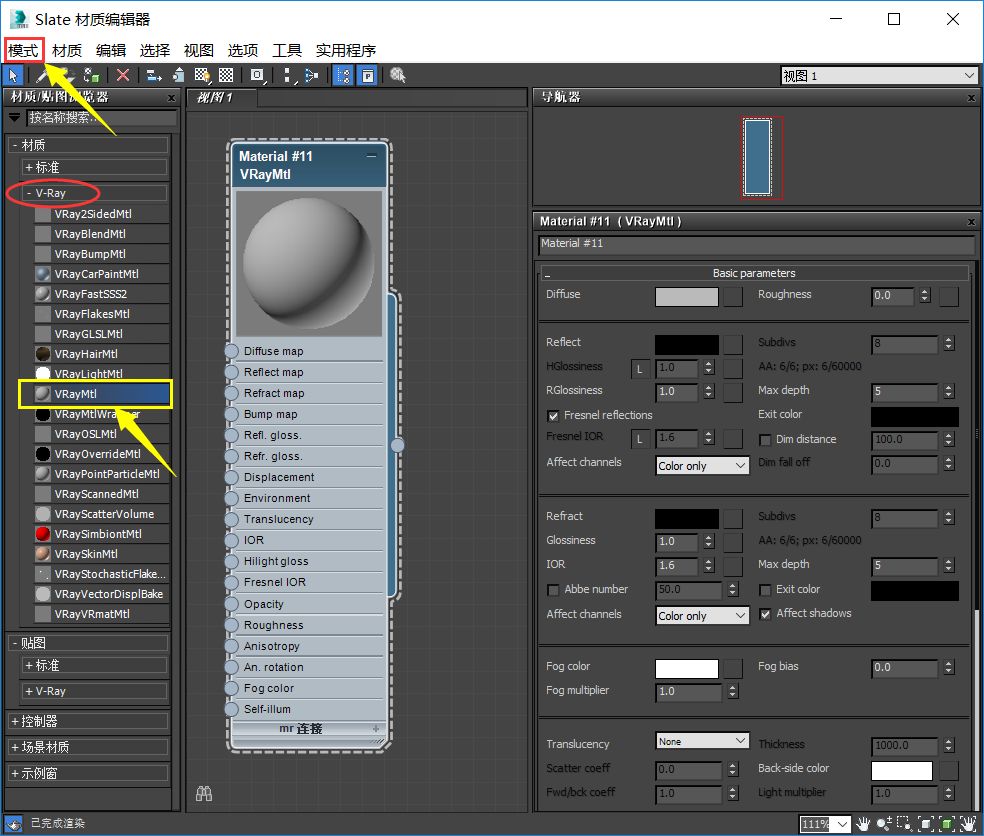Click the Material ID Channel icon
This screenshot has height=836, width=984.
click(257, 76)
